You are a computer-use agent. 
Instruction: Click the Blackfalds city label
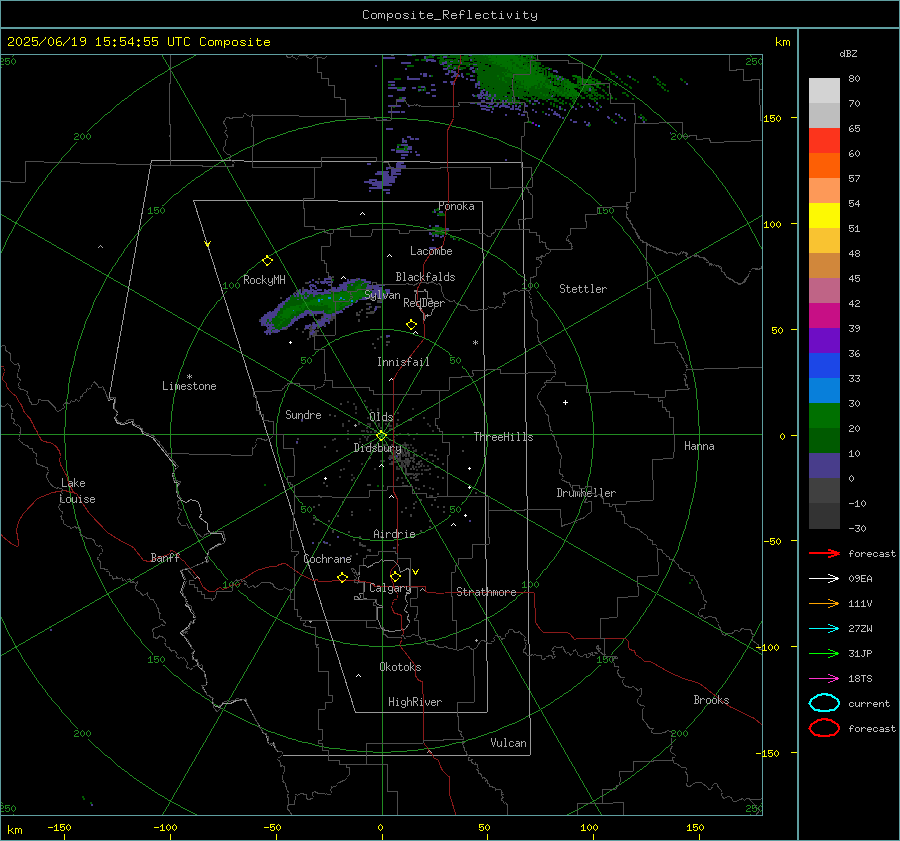425,277
